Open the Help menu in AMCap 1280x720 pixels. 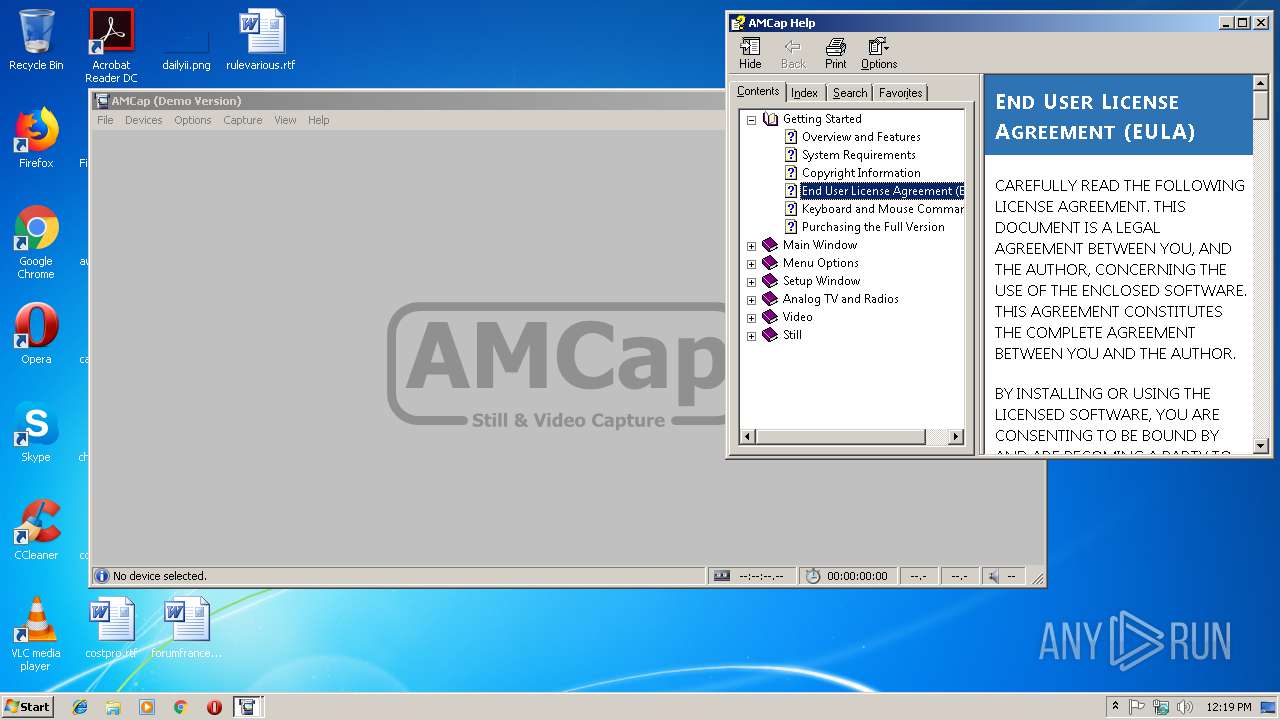tap(318, 120)
